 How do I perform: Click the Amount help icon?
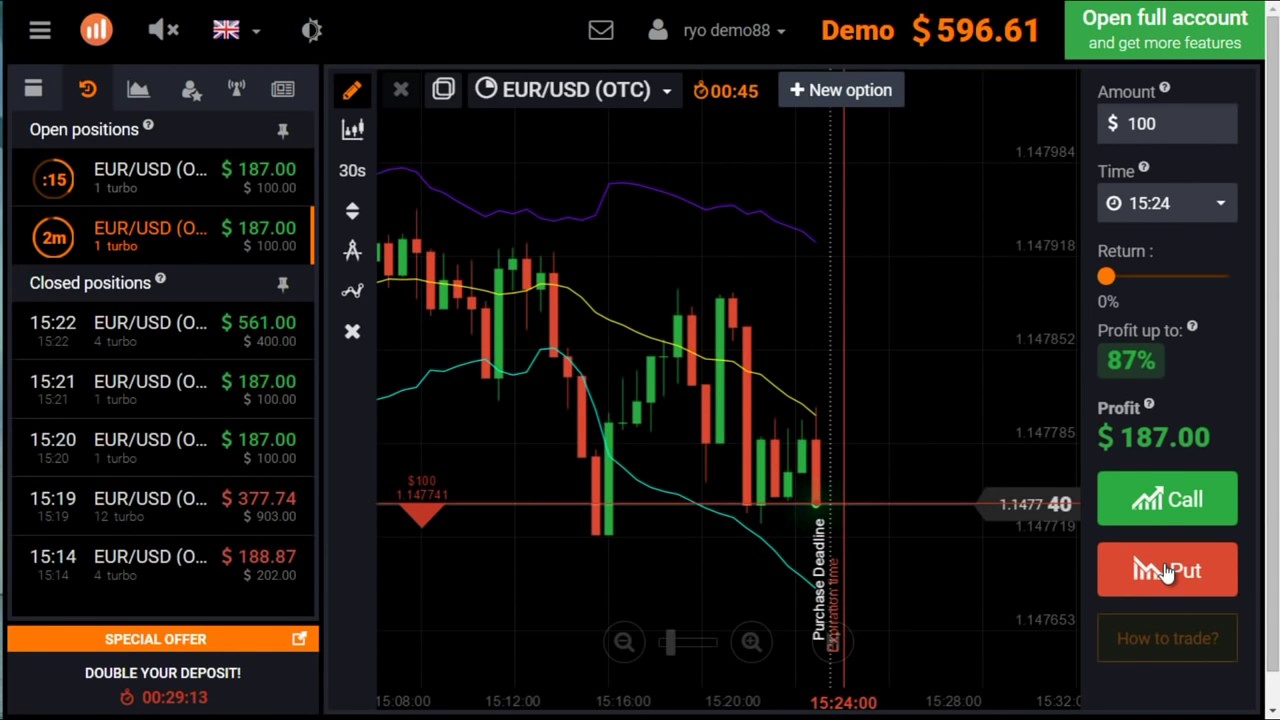click(1165, 88)
